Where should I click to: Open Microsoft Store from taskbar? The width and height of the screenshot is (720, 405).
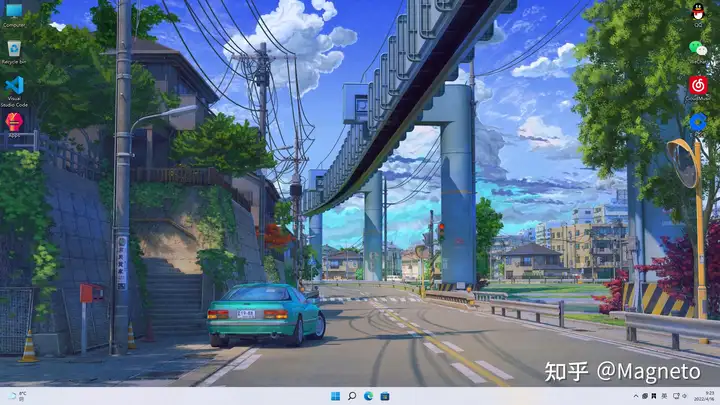[385, 396]
